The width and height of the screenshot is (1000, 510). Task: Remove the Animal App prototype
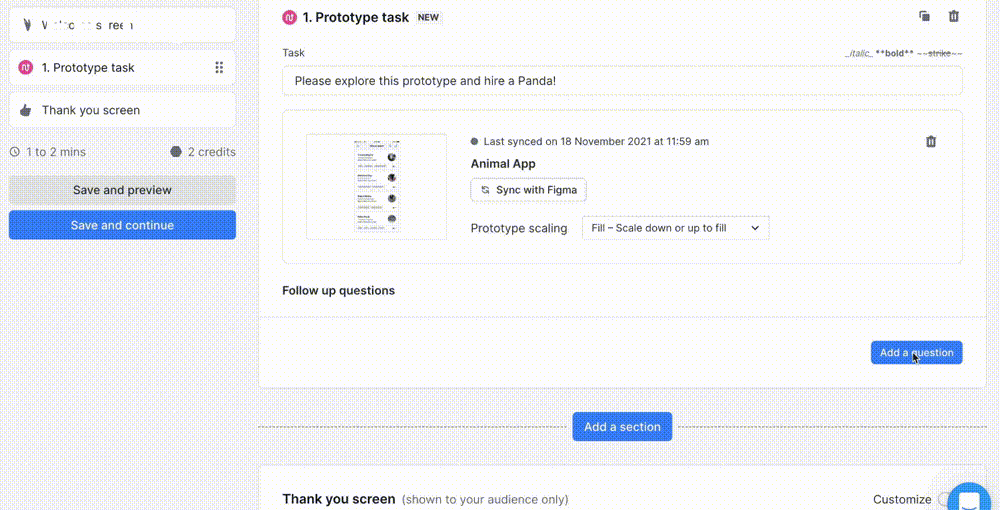point(931,142)
